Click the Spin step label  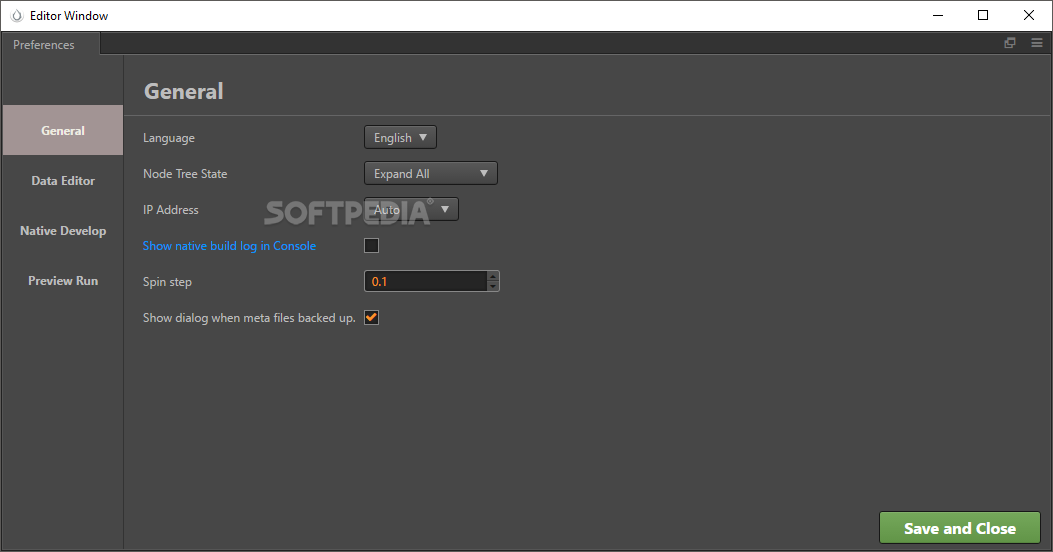click(x=167, y=282)
